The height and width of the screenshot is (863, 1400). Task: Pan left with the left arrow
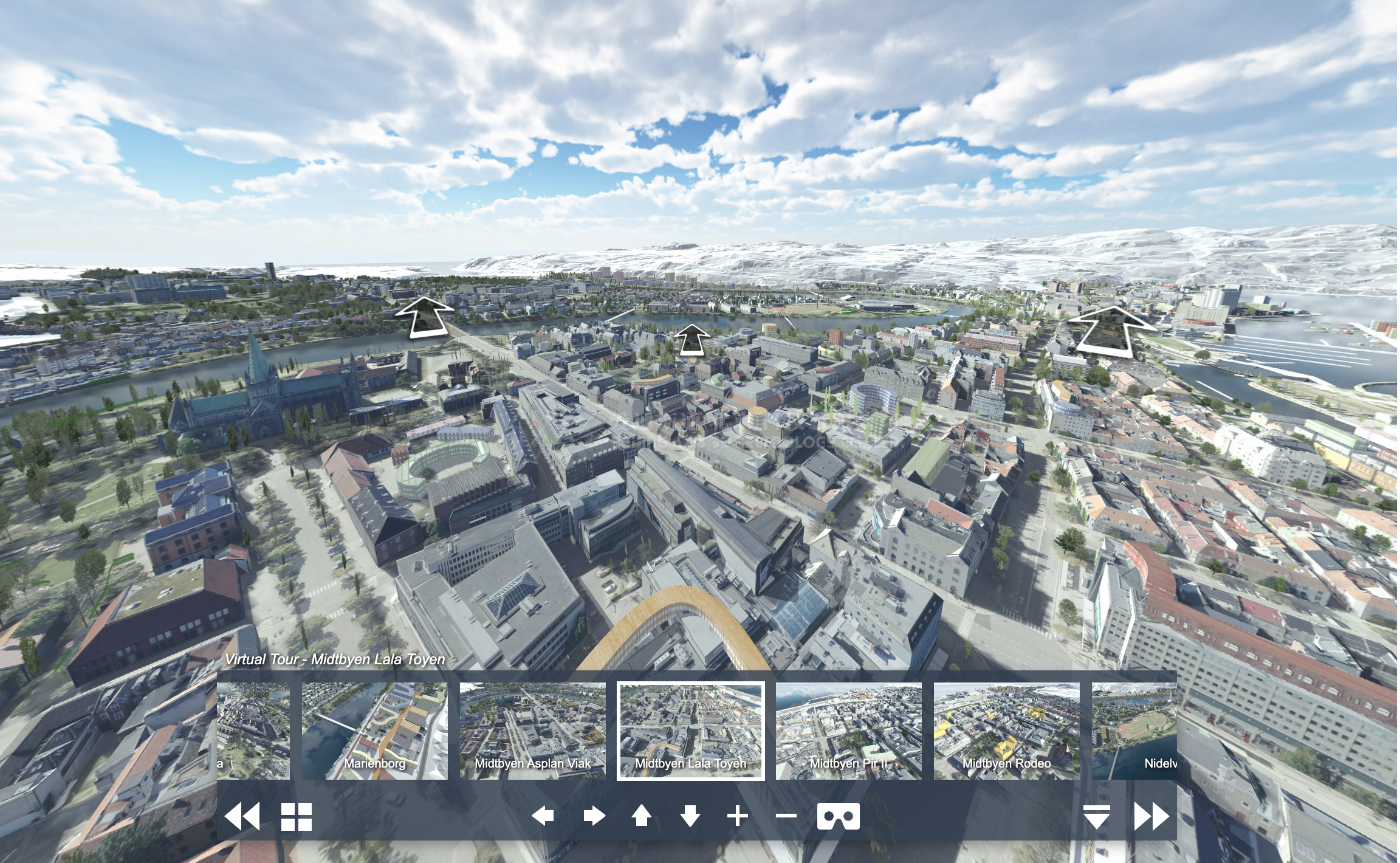click(x=543, y=816)
